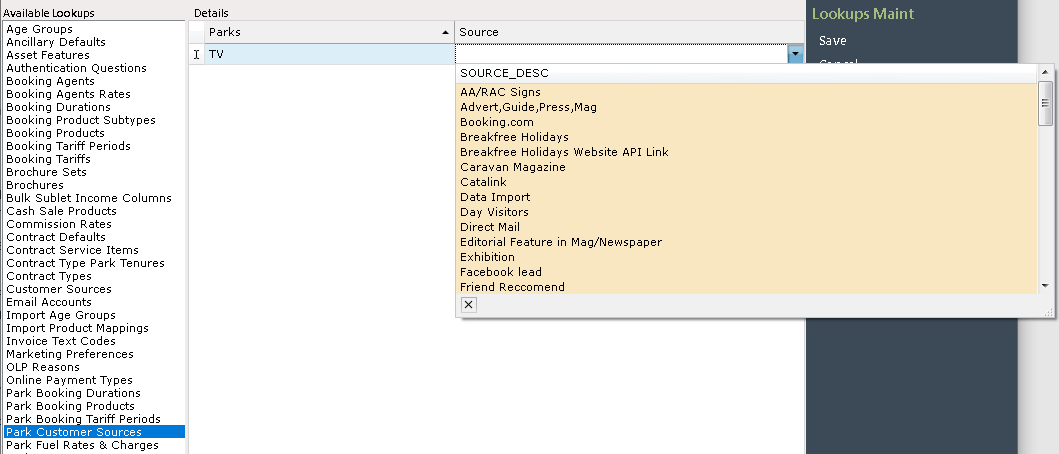The image size is (1059, 454).
Task: Click the scrollbar thumb in the source list
Action: click(1045, 103)
